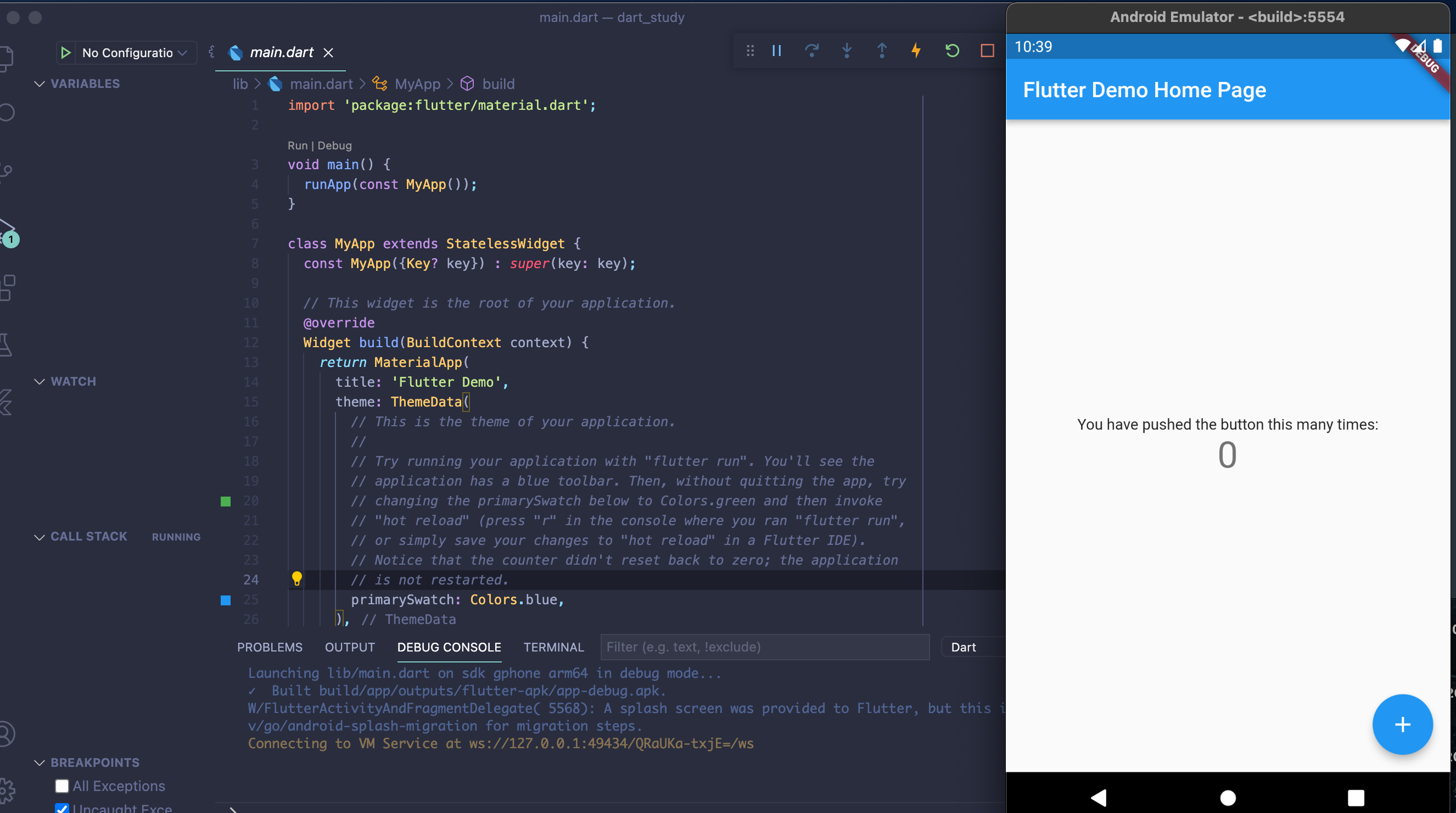Image resolution: width=1456 pixels, height=813 pixels.
Task: Click the Step Out debug icon
Action: 882,51
